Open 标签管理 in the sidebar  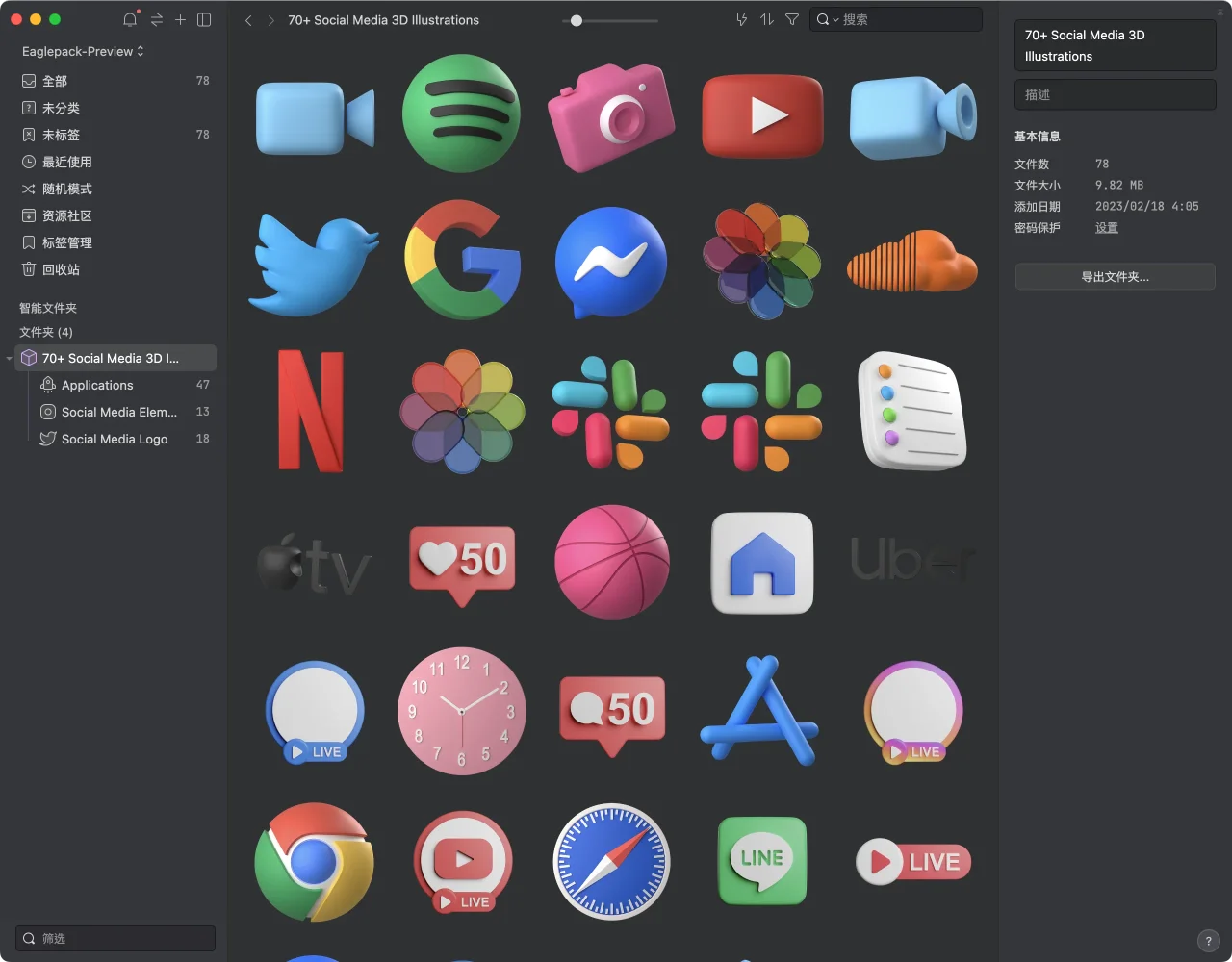click(115, 242)
